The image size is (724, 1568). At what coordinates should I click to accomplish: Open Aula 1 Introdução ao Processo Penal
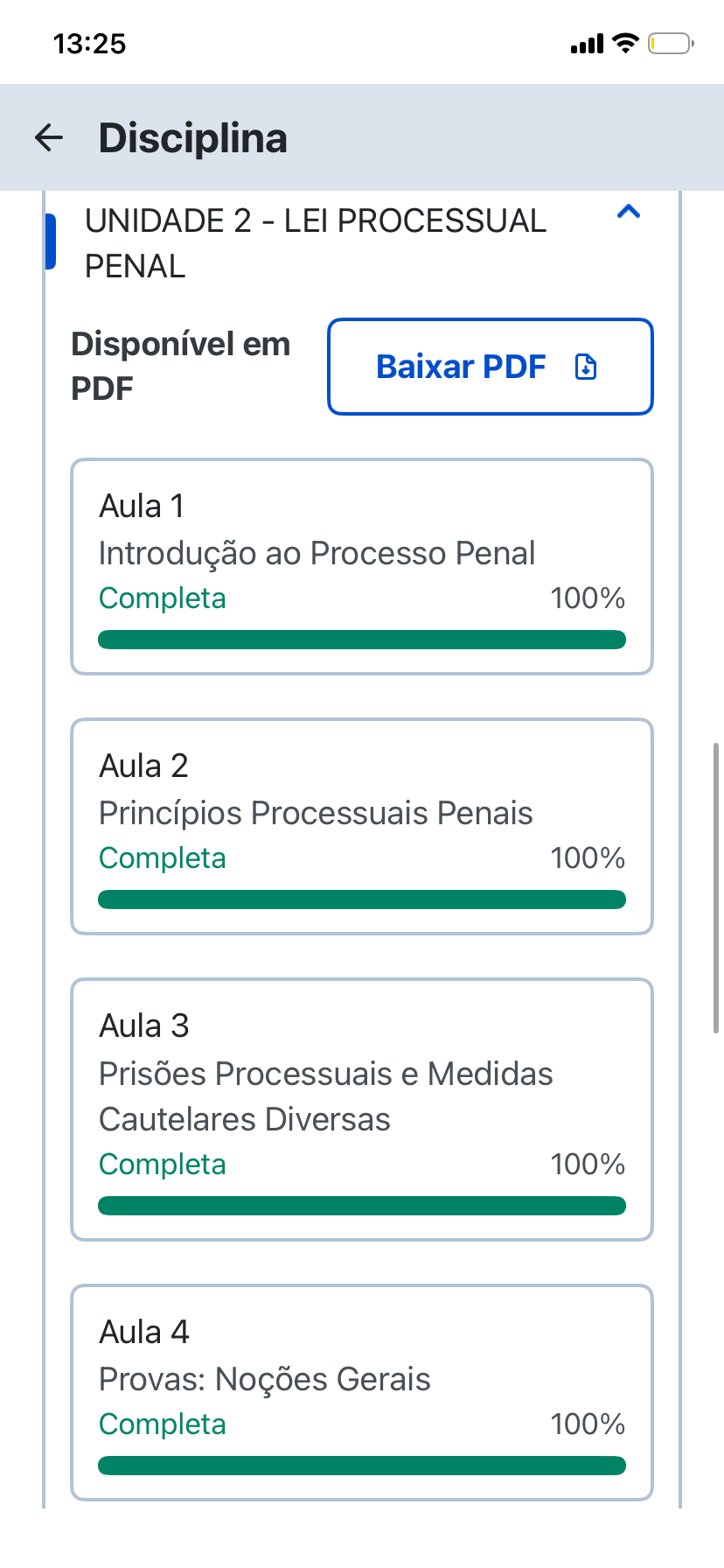362,567
